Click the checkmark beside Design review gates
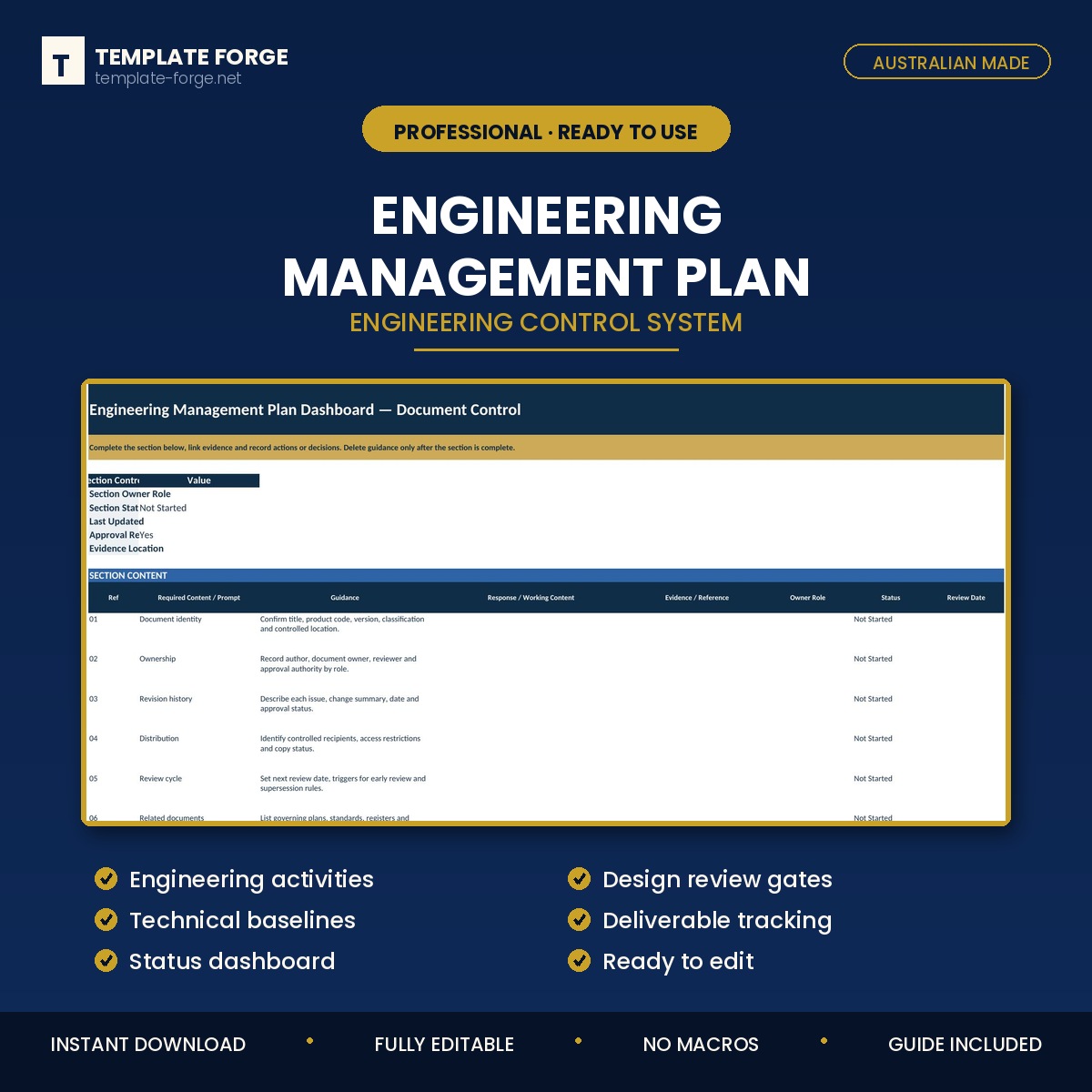 click(579, 878)
